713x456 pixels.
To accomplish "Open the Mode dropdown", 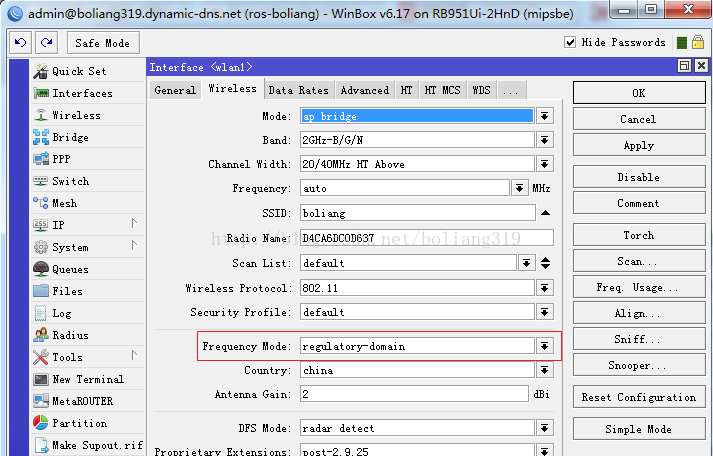I will point(544,116).
